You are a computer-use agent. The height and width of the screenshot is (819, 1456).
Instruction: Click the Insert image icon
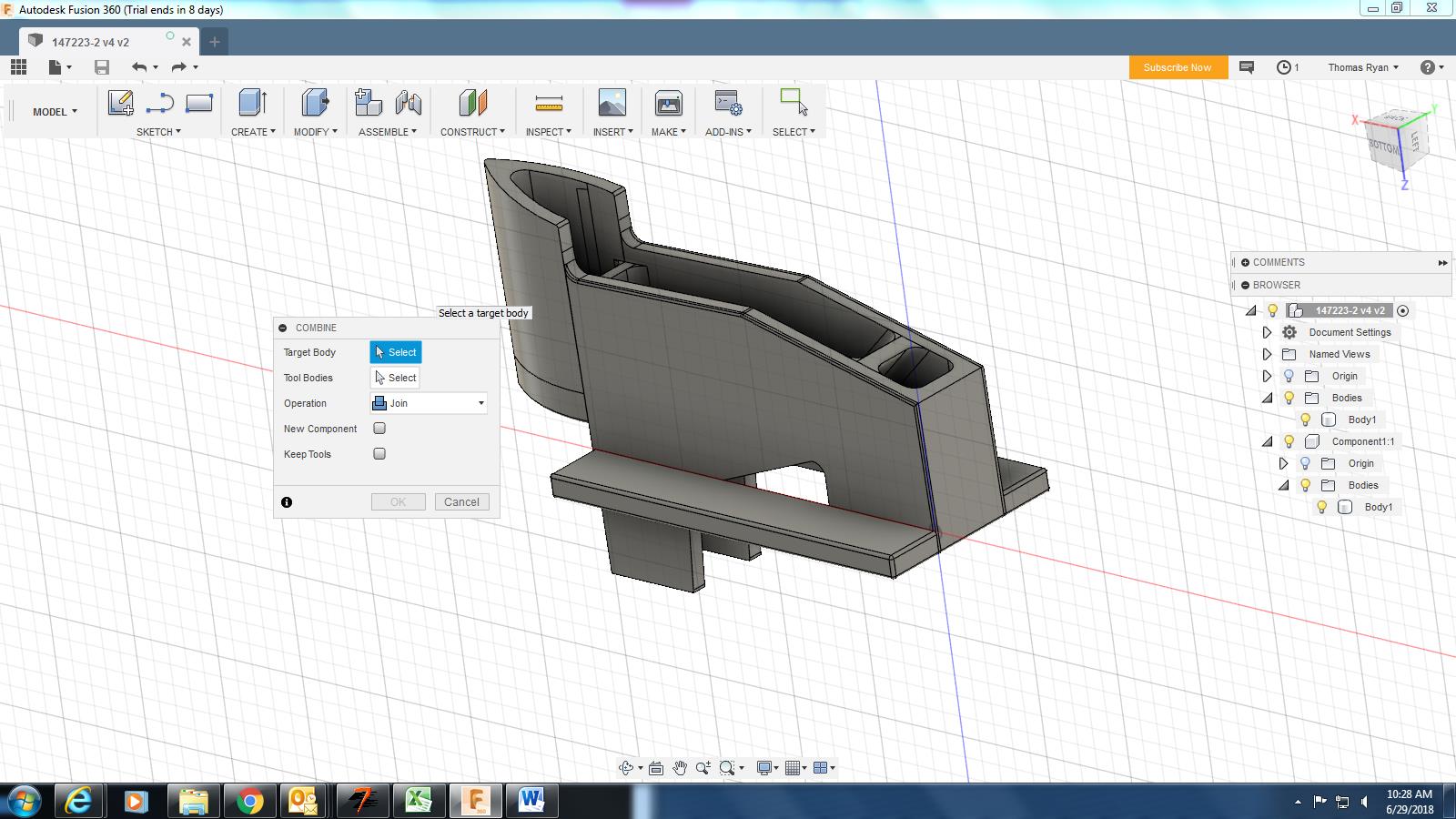[x=612, y=103]
